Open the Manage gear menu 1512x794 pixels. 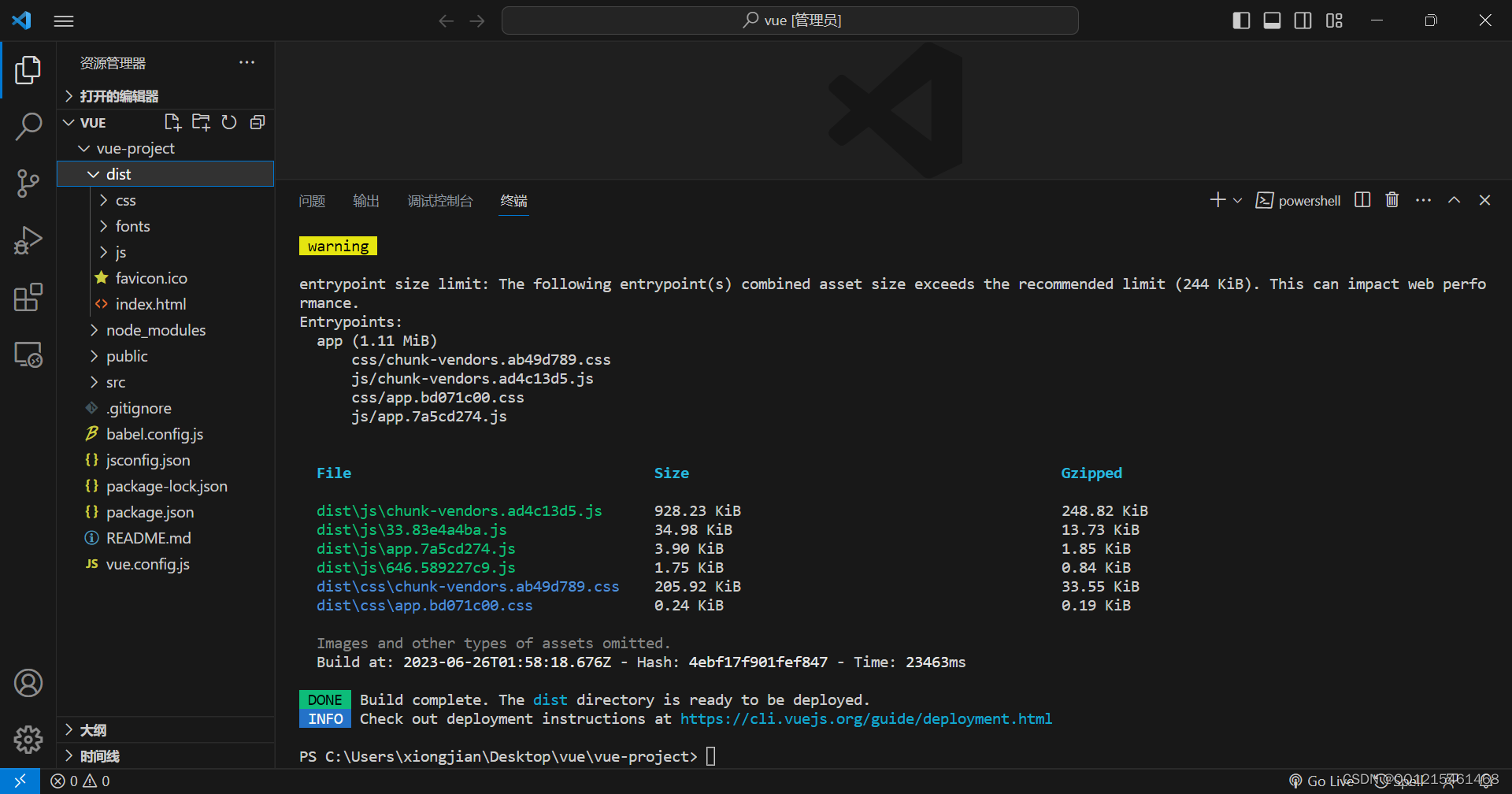(28, 739)
